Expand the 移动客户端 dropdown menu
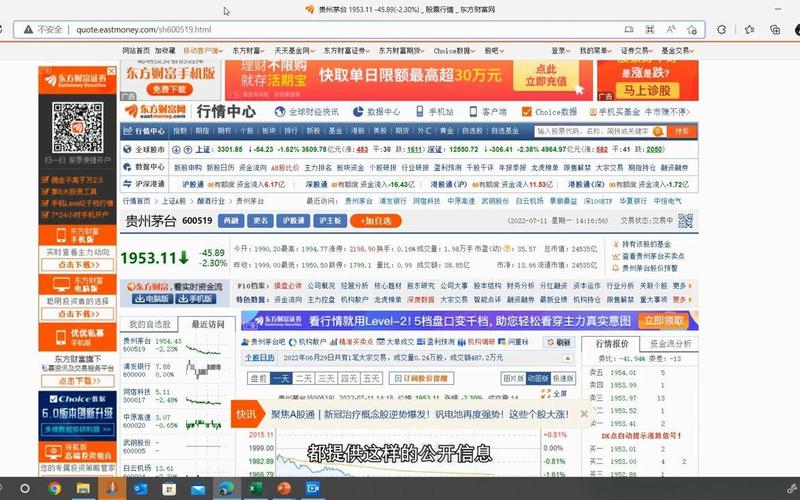 click(x=203, y=51)
